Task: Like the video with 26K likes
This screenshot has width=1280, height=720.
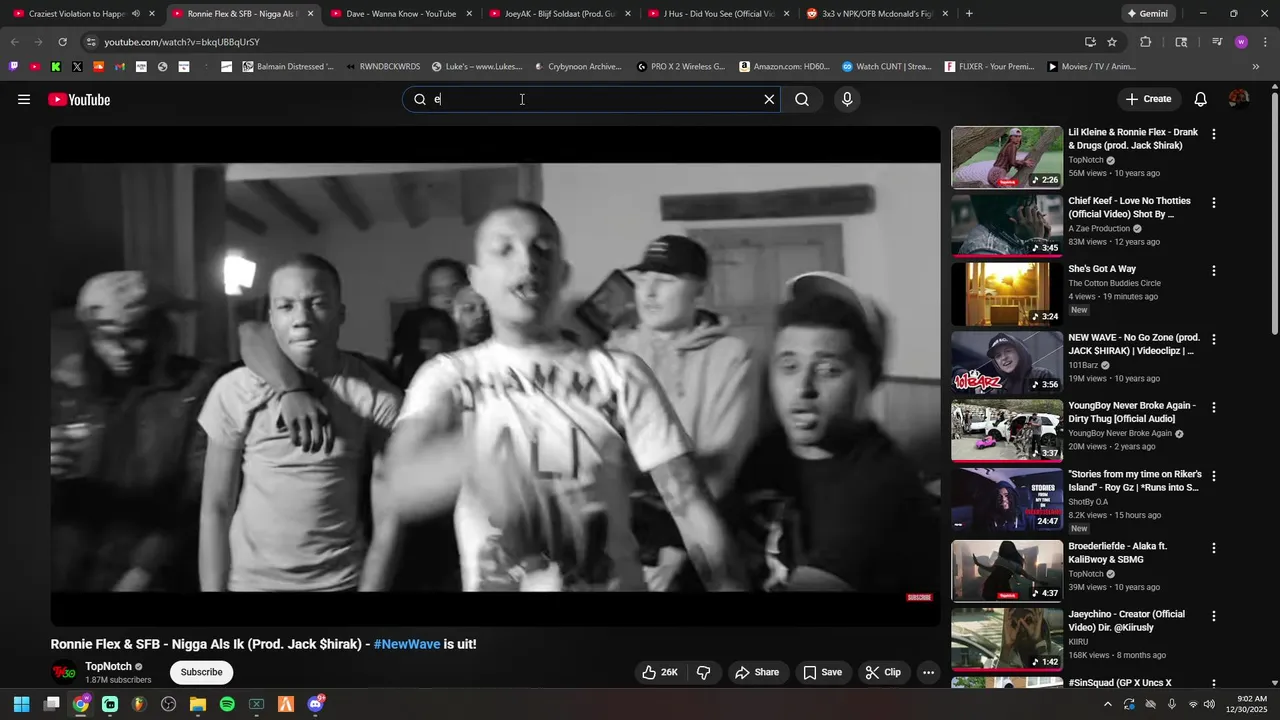Action: (x=660, y=672)
